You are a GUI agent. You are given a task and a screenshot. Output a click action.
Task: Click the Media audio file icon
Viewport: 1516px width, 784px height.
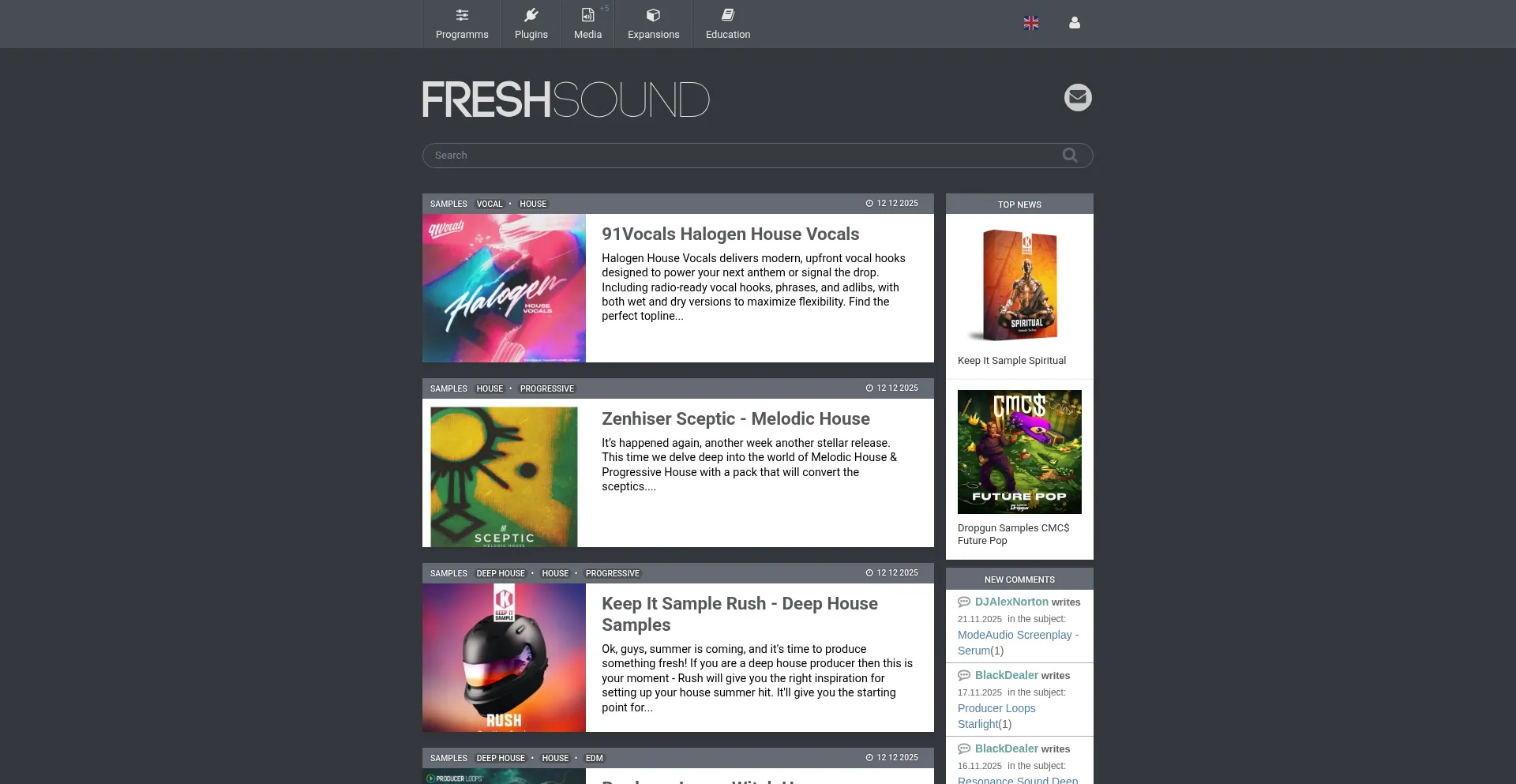tap(587, 15)
